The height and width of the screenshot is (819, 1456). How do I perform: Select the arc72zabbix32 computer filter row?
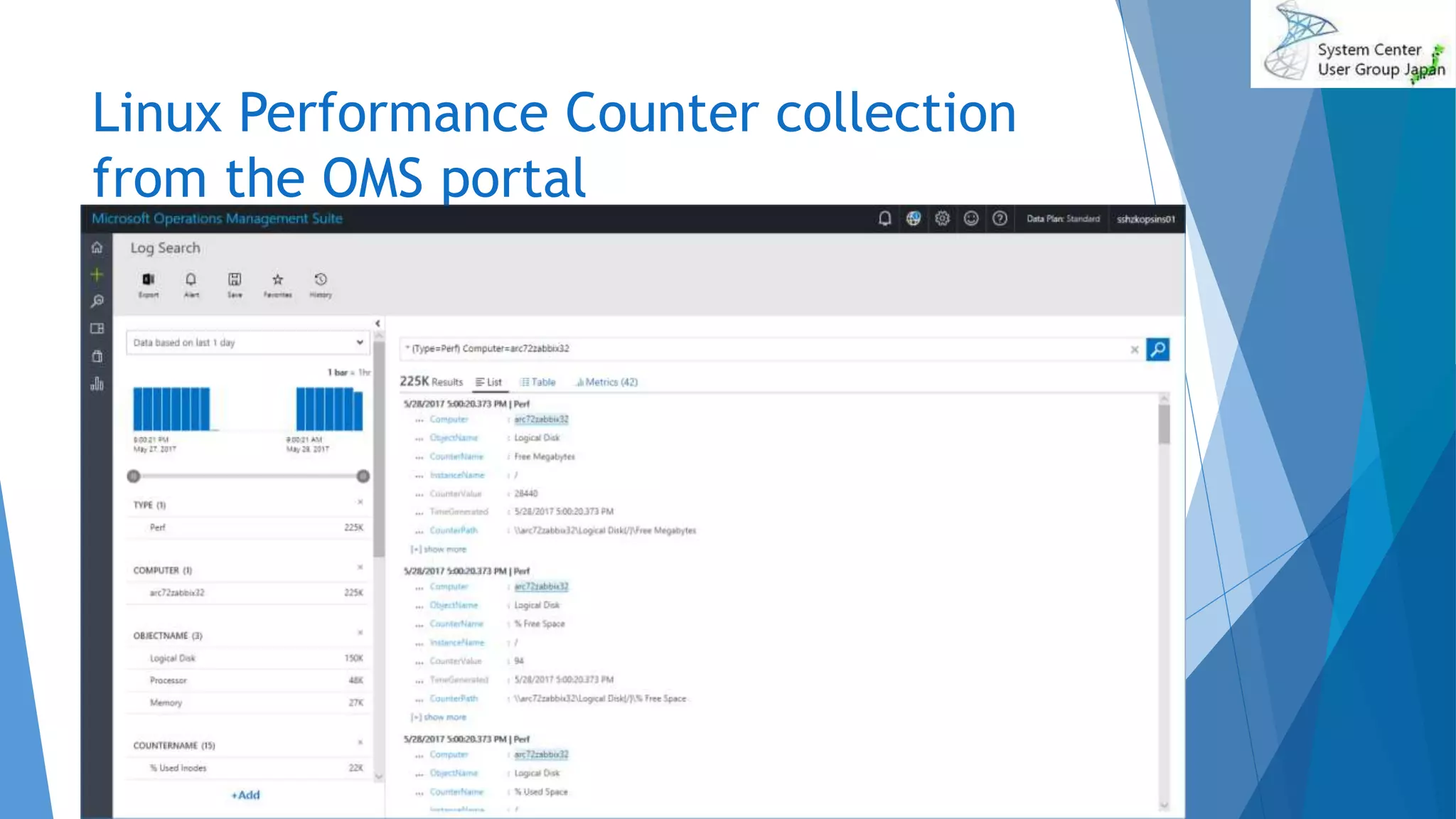tap(247, 593)
